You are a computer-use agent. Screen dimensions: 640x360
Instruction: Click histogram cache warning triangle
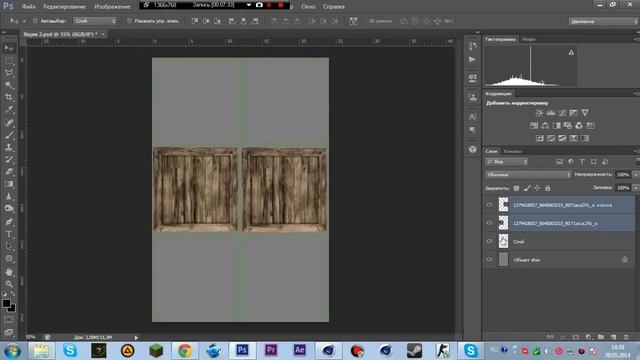(x=571, y=52)
